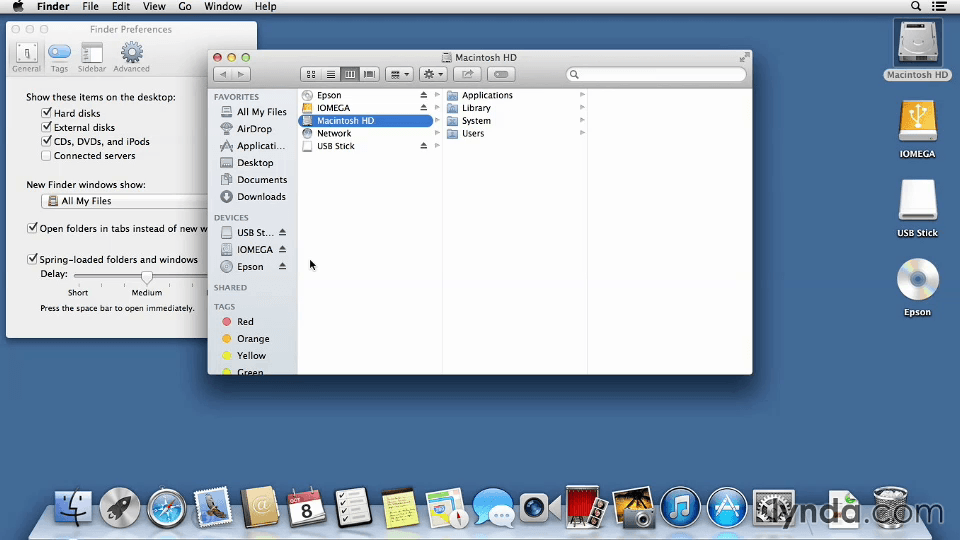This screenshot has height=540, width=960.
Task: Select Applications in the sidebar favorites
Action: pos(252,146)
